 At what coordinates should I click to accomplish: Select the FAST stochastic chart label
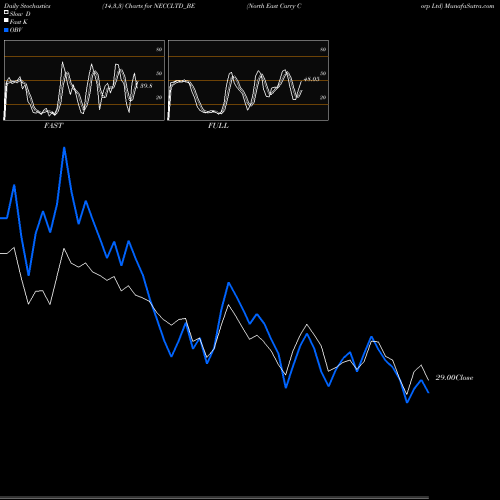pyautogui.click(x=53, y=126)
